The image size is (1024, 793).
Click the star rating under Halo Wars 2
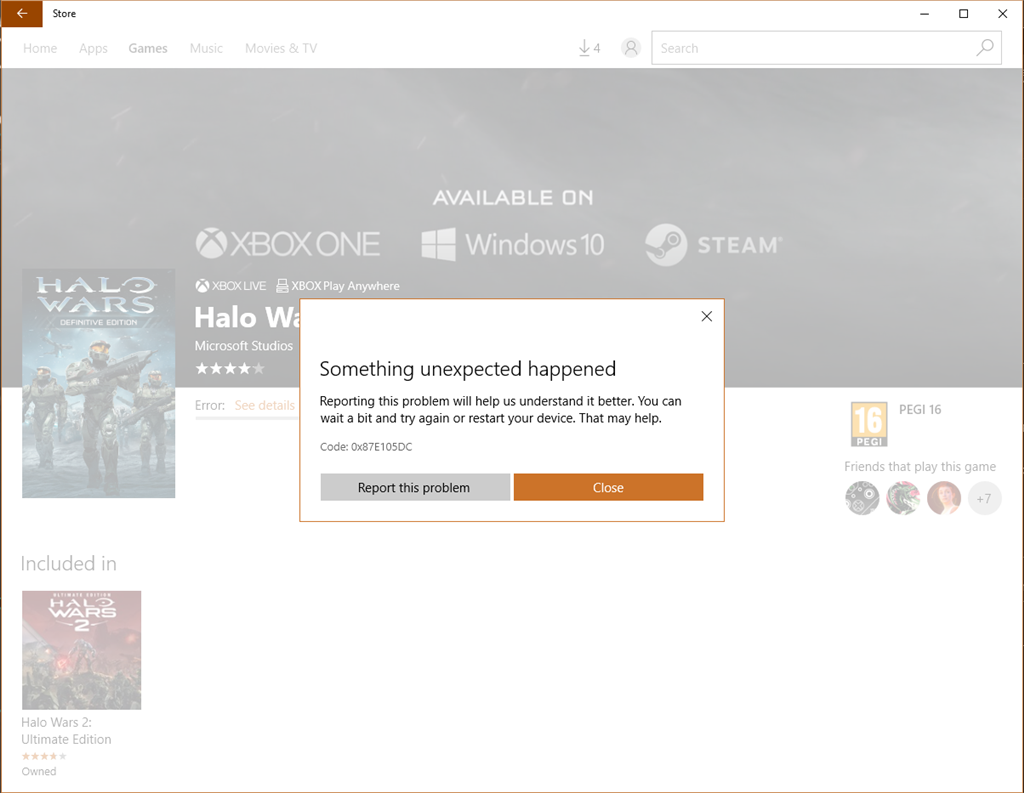click(x=44, y=756)
